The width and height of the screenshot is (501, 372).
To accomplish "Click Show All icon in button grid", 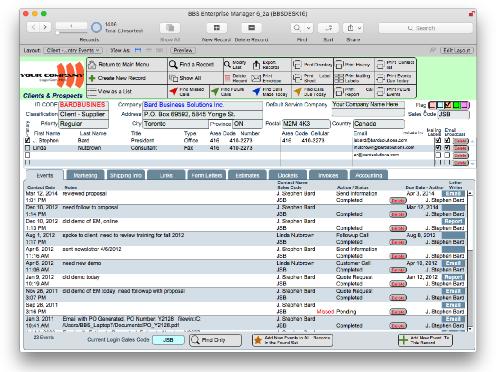I will coord(173,78).
